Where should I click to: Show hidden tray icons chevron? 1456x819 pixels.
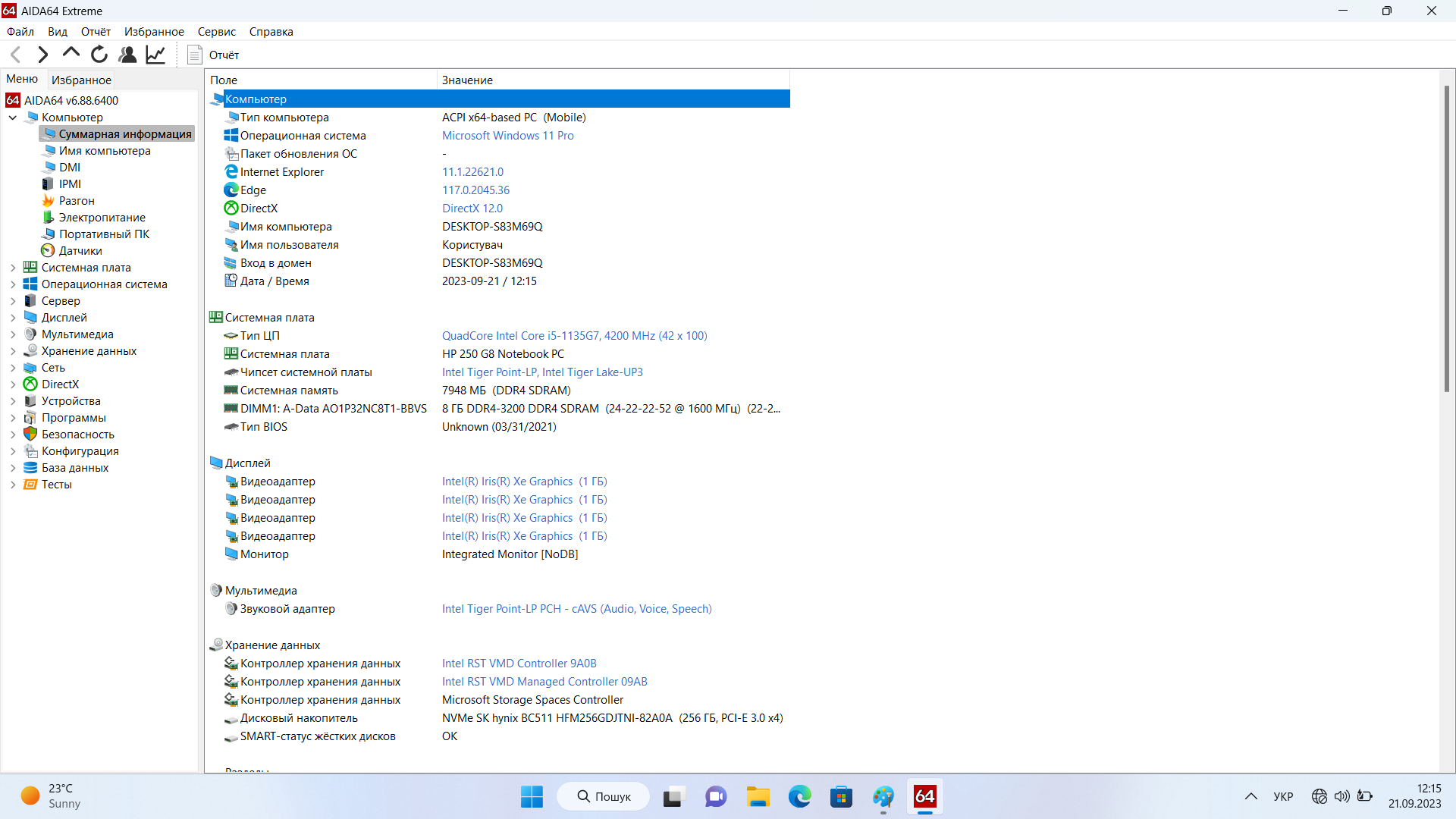pyautogui.click(x=1251, y=796)
